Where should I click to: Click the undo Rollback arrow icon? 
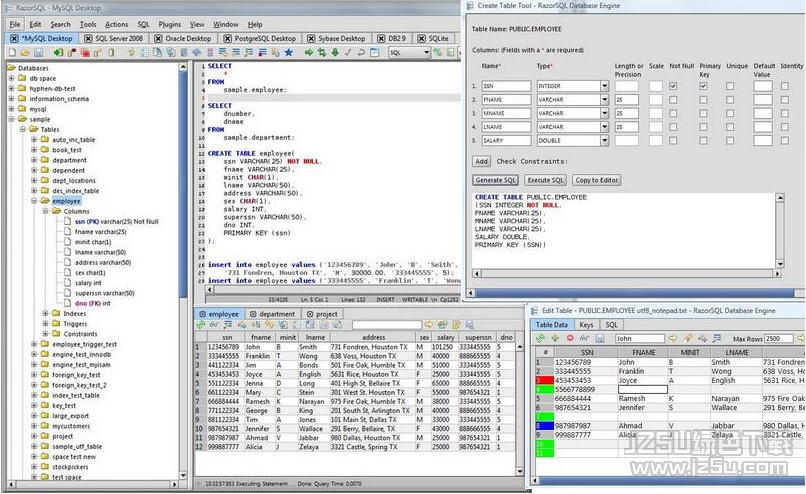point(361,52)
